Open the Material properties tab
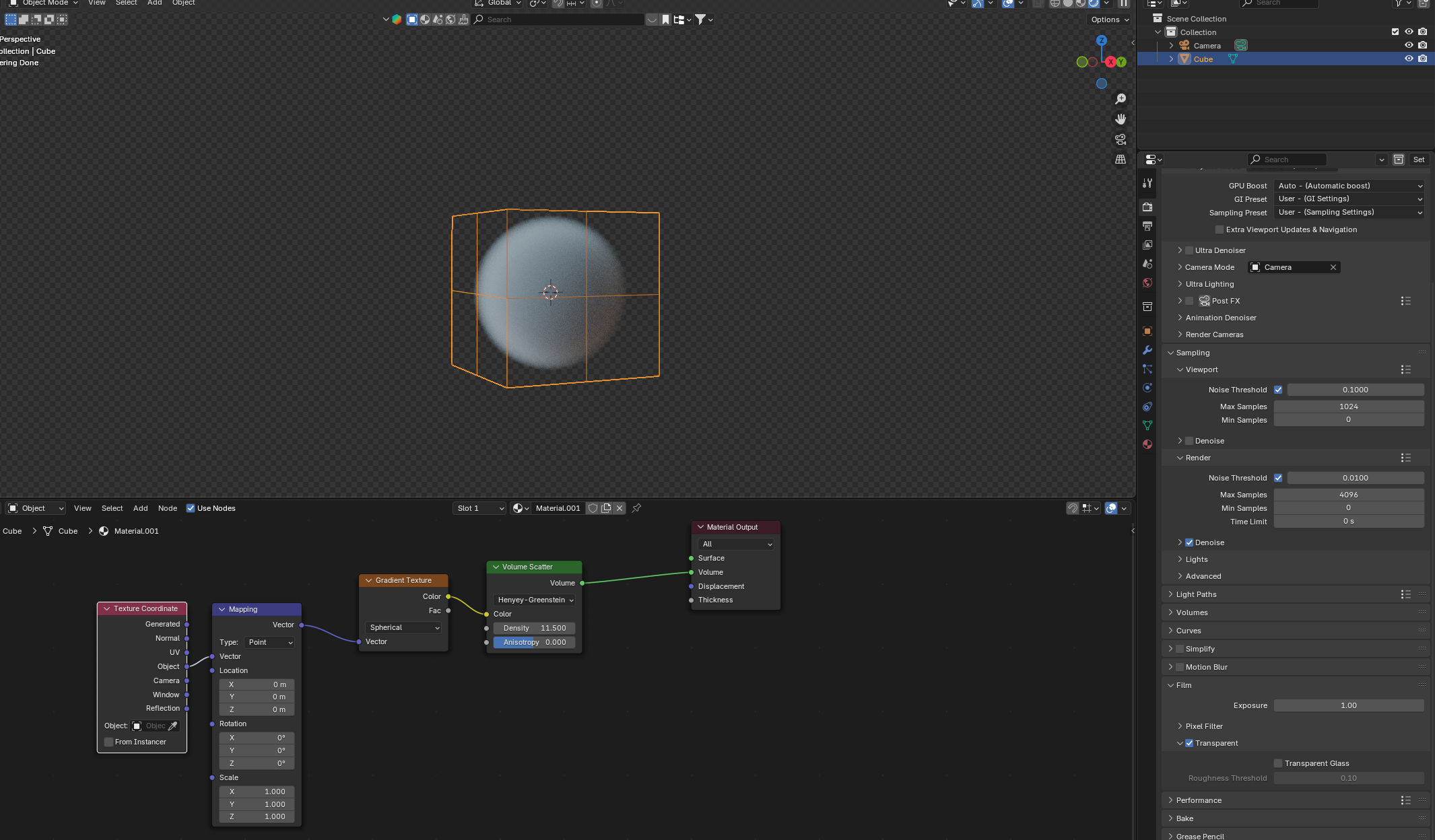Screen dimensions: 1435x840 pos(1147,444)
